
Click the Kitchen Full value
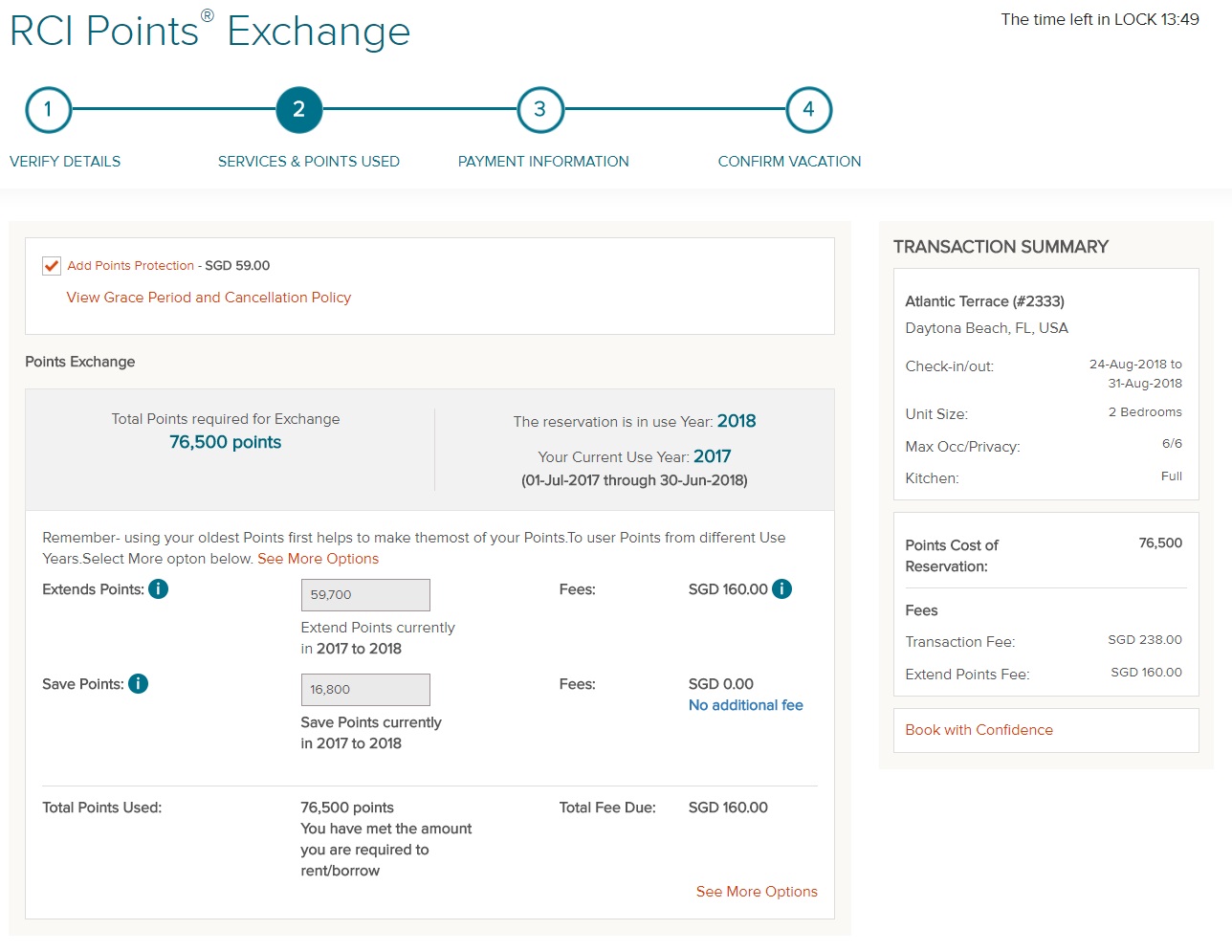[1172, 476]
